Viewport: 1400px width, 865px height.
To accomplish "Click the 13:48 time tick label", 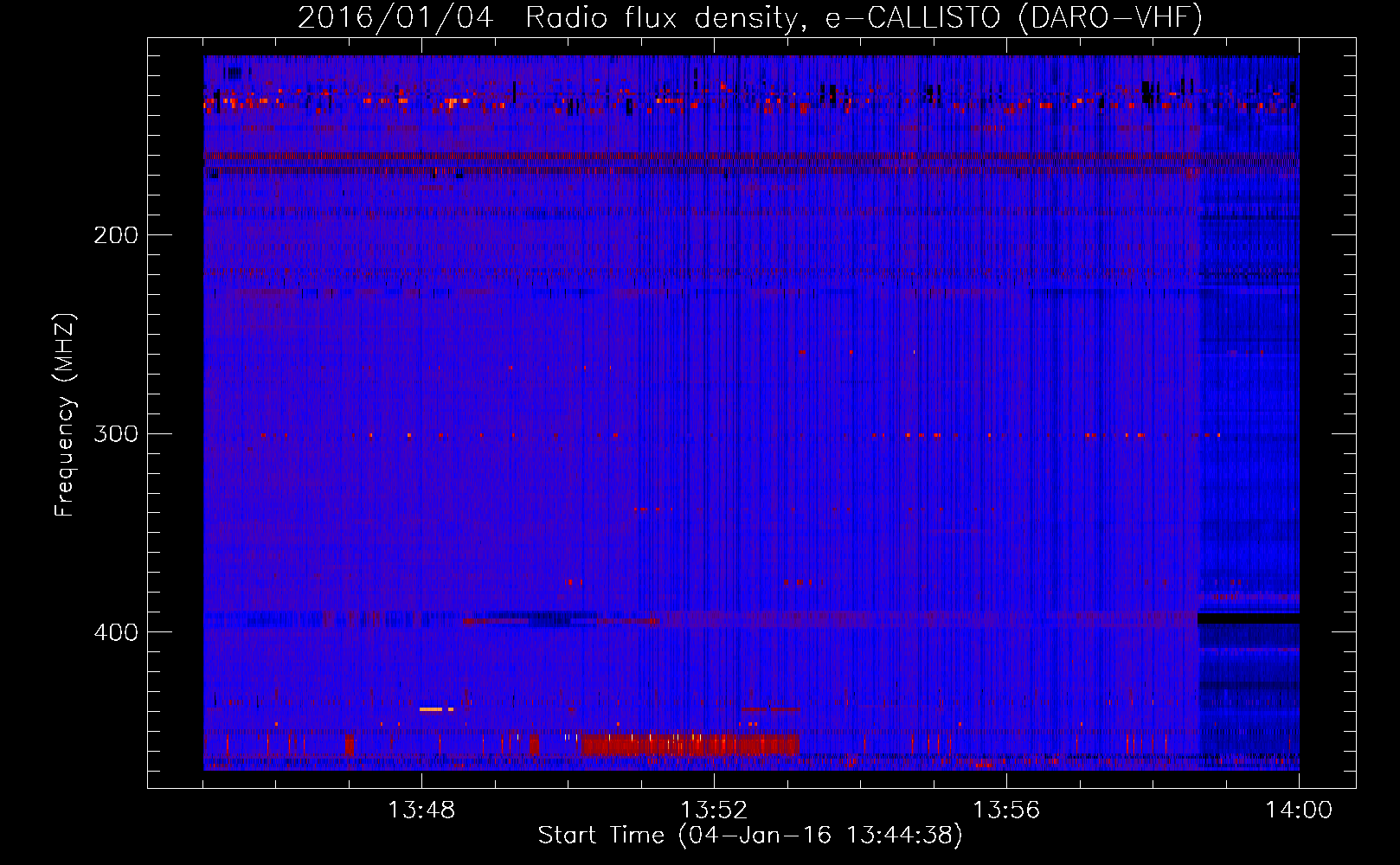I will tap(421, 811).
